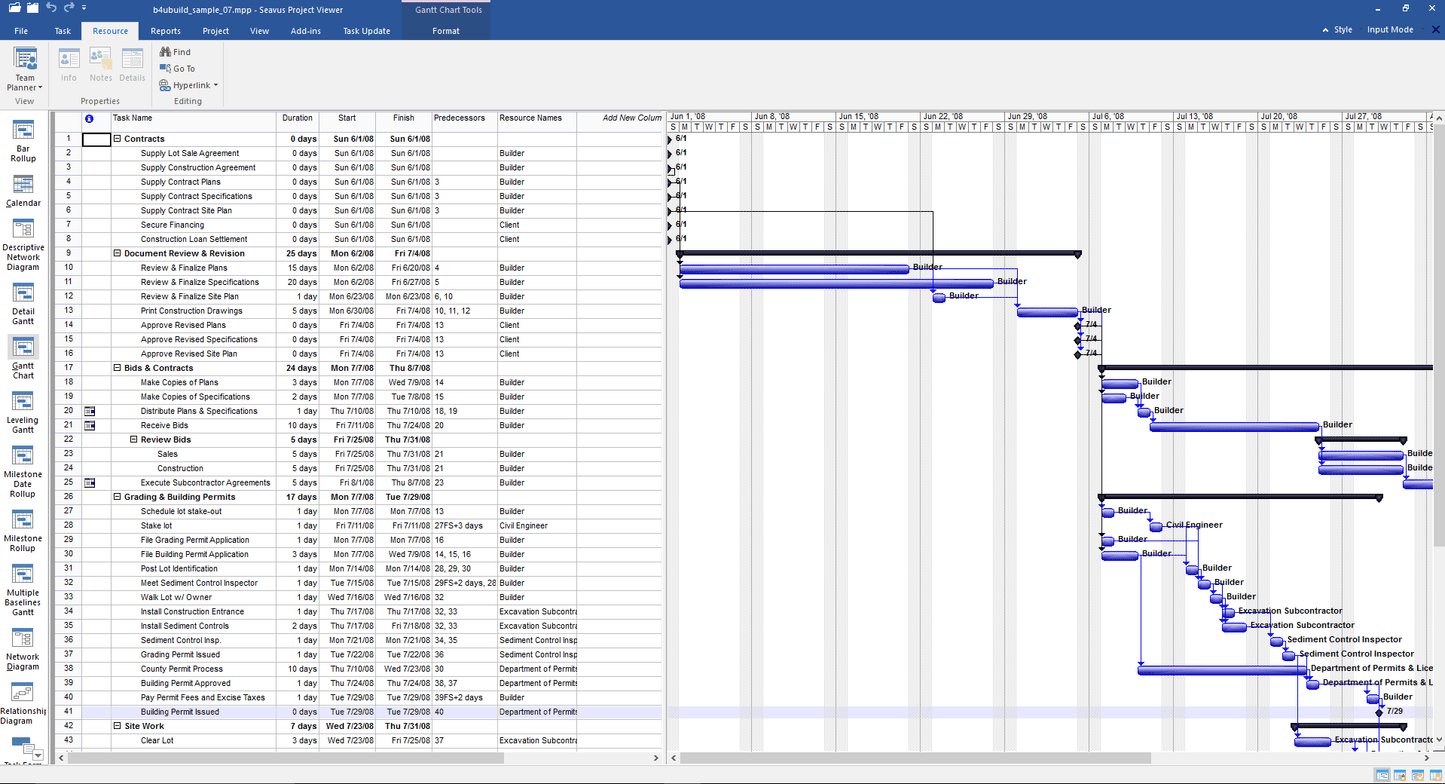Image resolution: width=1445 pixels, height=784 pixels.
Task: Open the Task Update tab
Action: point(366,30)
